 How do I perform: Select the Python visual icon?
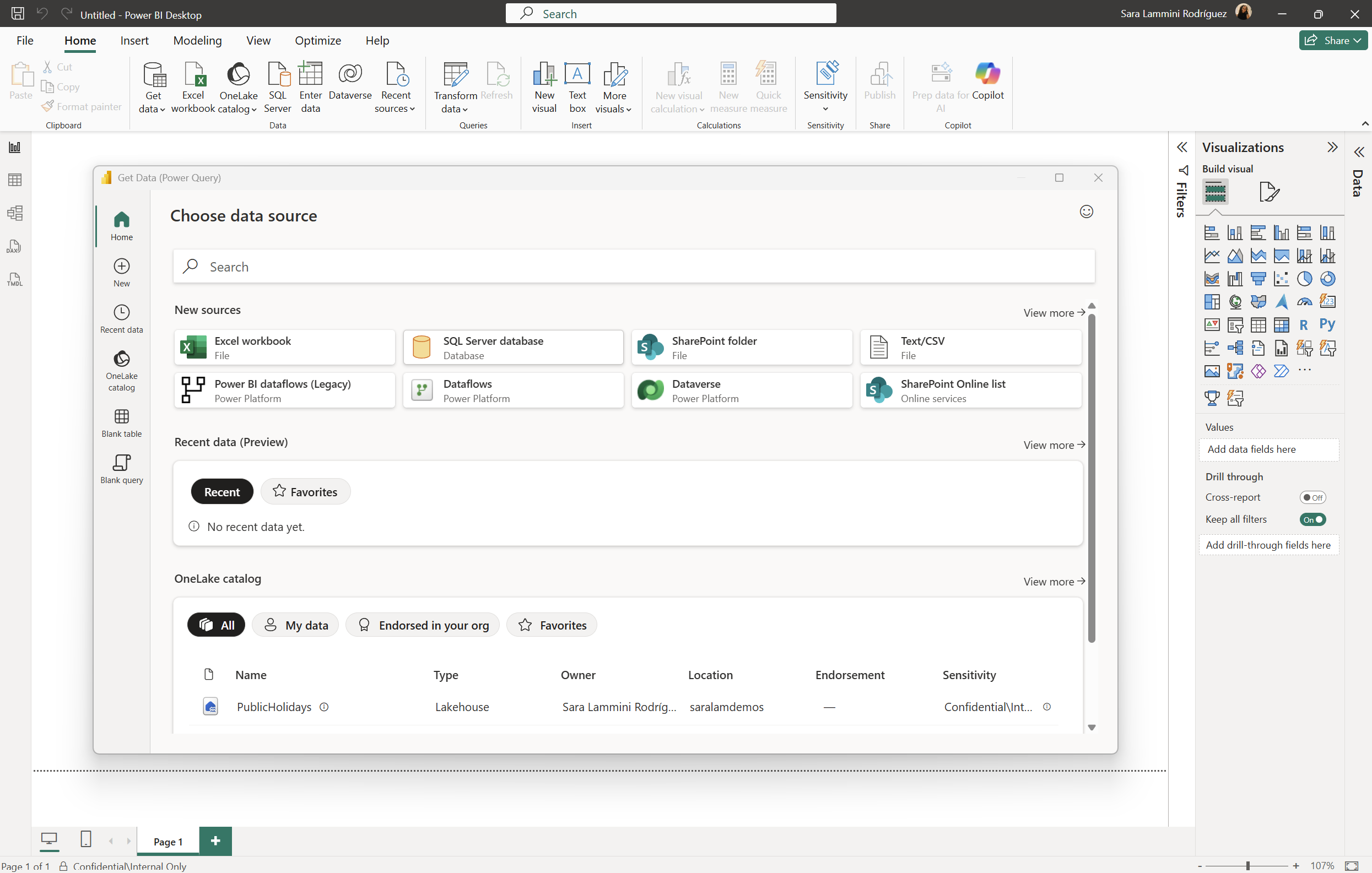(1327, 324)
